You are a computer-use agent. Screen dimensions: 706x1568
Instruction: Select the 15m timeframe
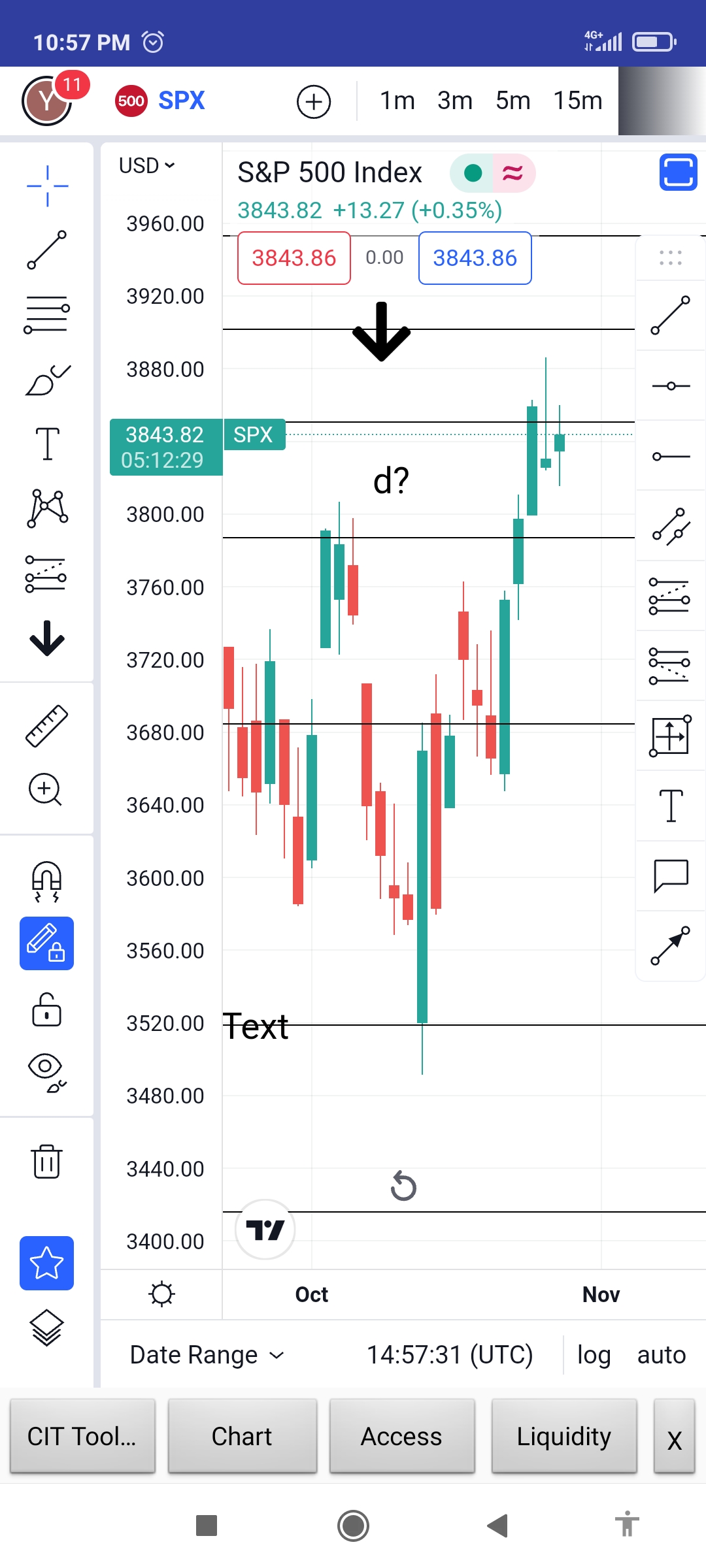578,101
